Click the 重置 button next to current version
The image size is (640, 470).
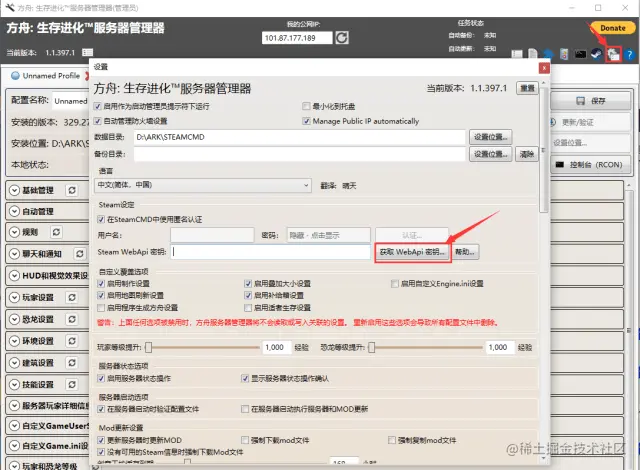(x=527, y=88)
